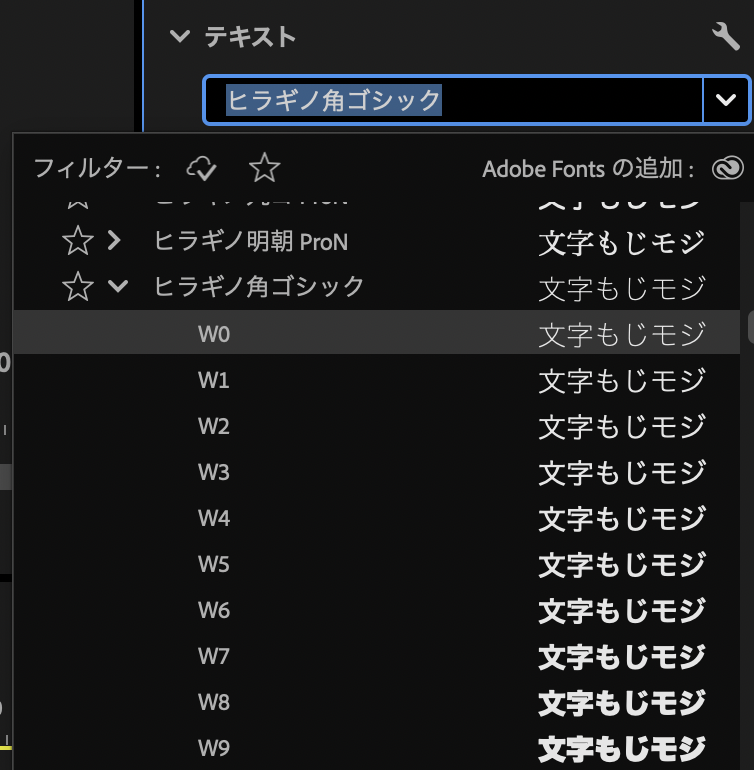Favorite ヒラギノ角ゴシック with its star
This screenshot has height=770, width=754.
[78, 286]
